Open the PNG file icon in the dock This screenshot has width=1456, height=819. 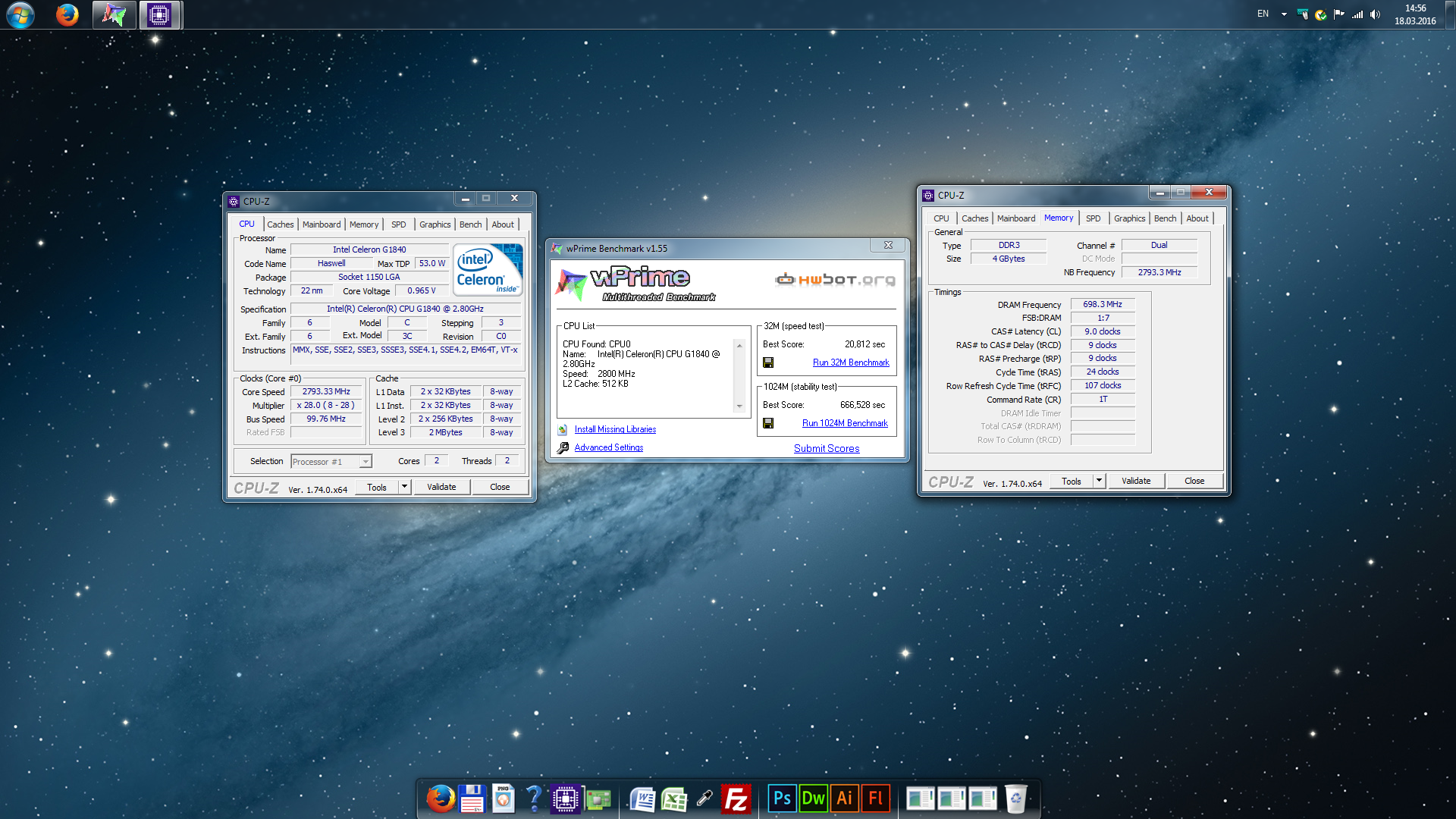point(503,799)
